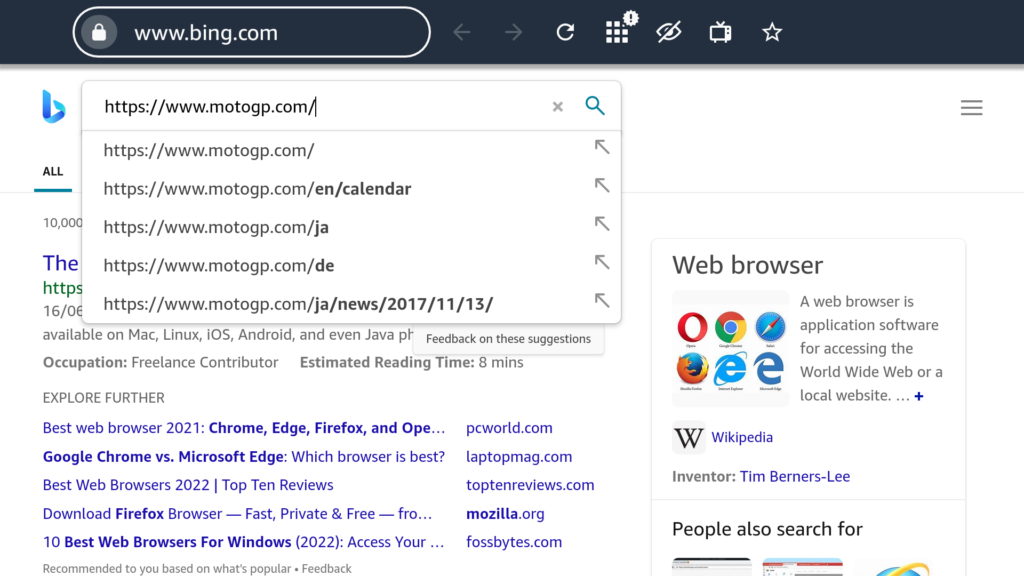Screen dimensions: 1024x576
Task: Click the browser logos thumbnail image
Action: point(730,348)
